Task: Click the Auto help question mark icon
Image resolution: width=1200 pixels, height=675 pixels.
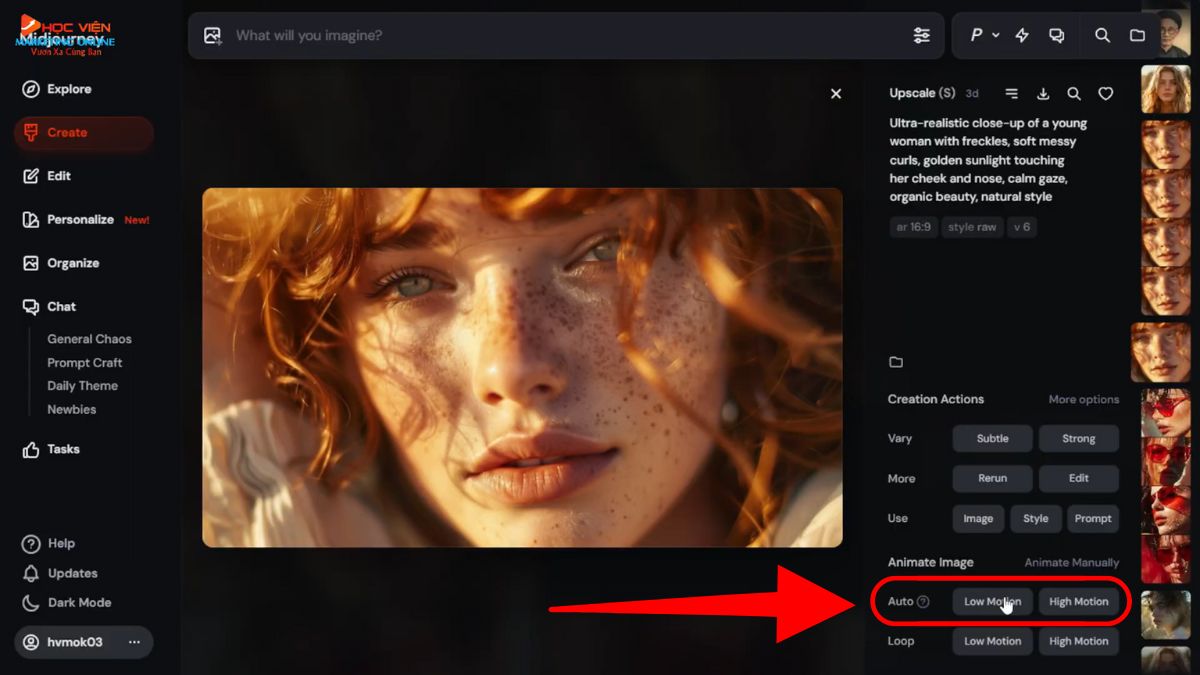Action: (x=923, y=602)
